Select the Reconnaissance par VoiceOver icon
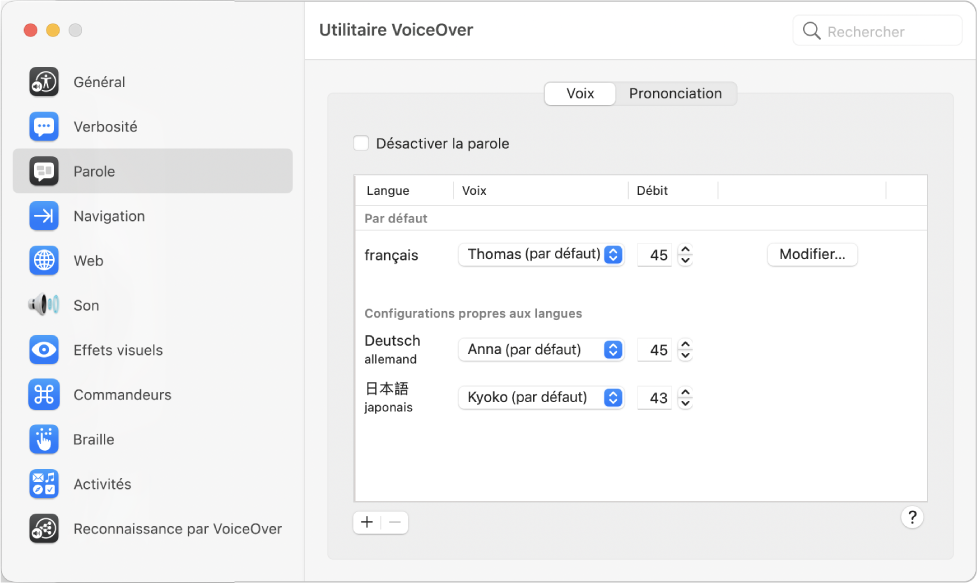Screen dimensions: 979x583 (x=44, y=529)
